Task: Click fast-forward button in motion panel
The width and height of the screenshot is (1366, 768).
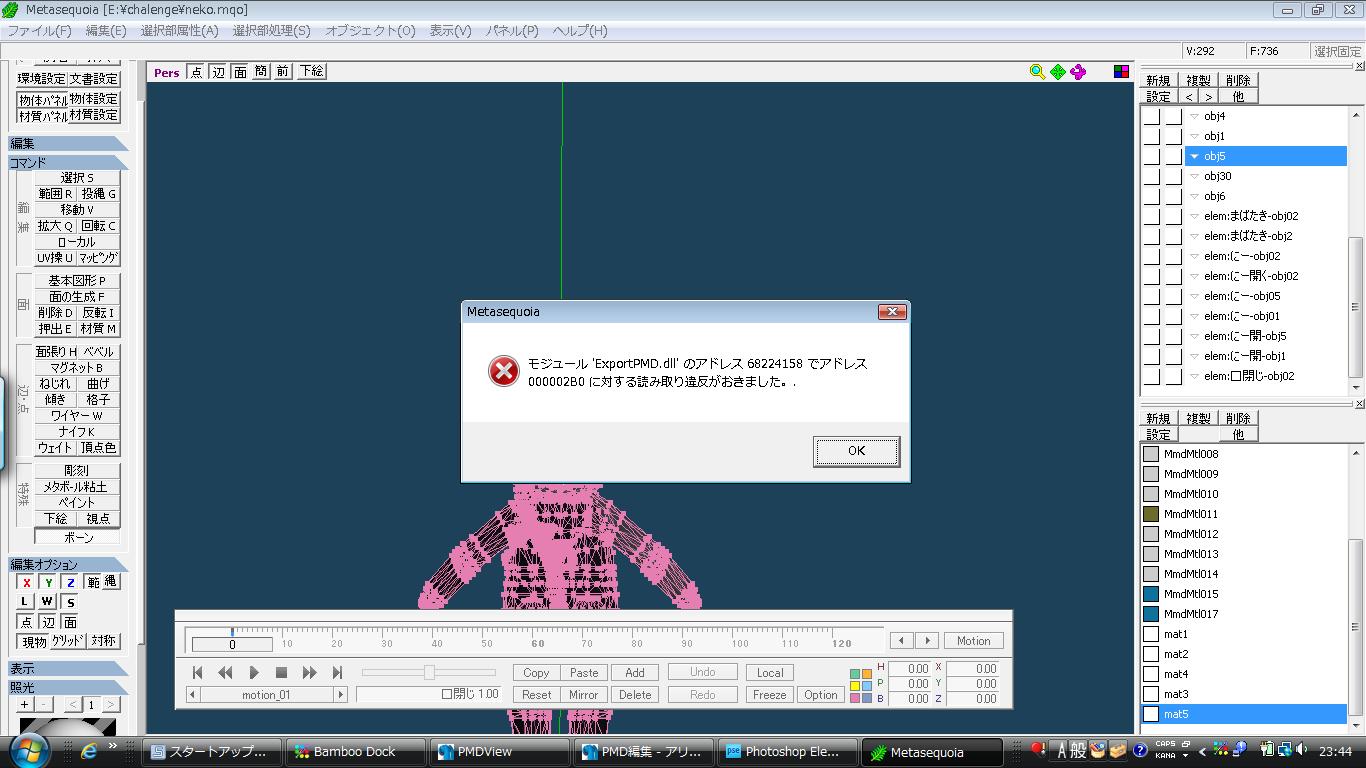Action: pos(310,673)
